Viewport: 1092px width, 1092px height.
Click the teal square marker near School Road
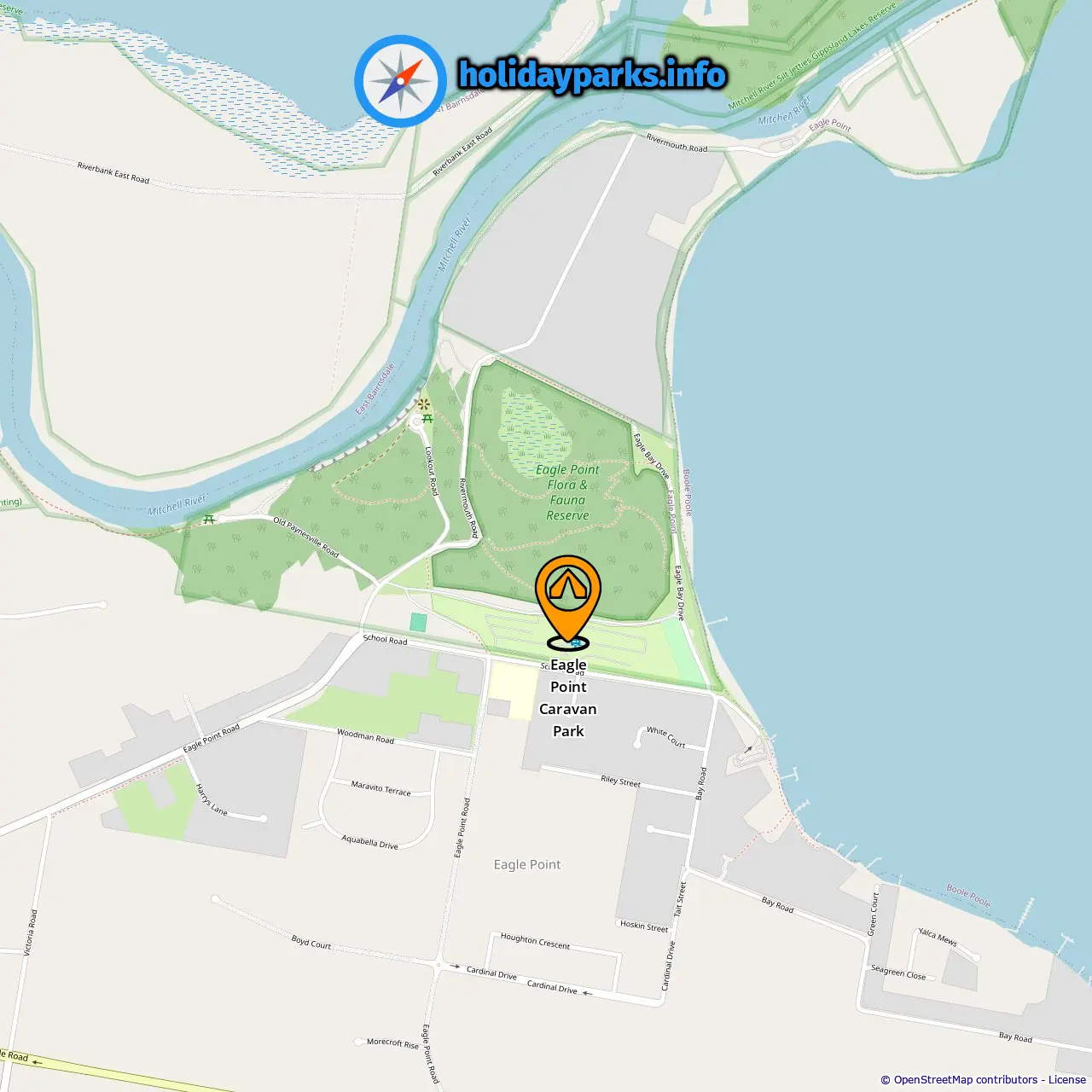pyautogui.click(x=418, y=622)
